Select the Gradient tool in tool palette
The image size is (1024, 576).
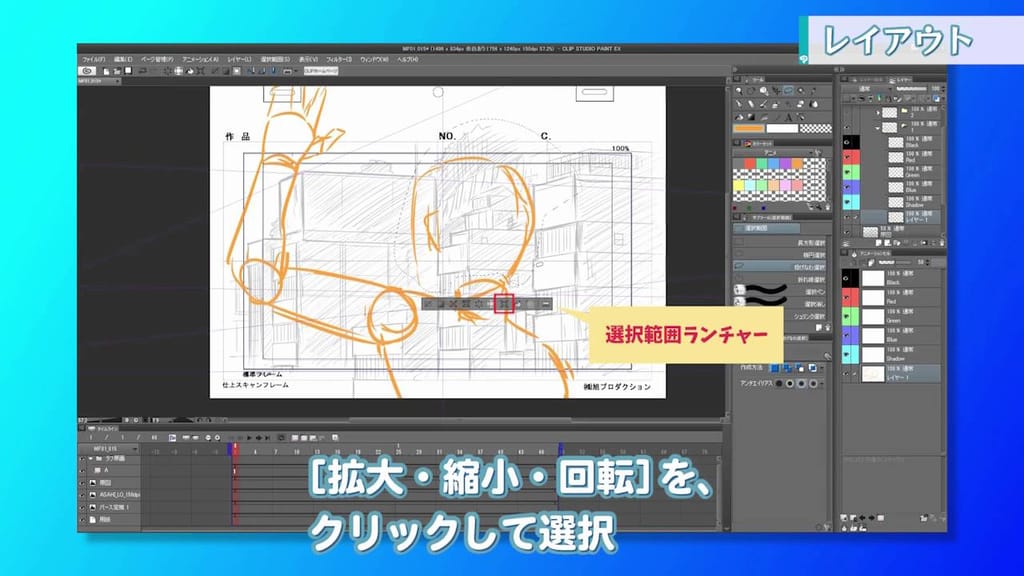coord(751,117)
